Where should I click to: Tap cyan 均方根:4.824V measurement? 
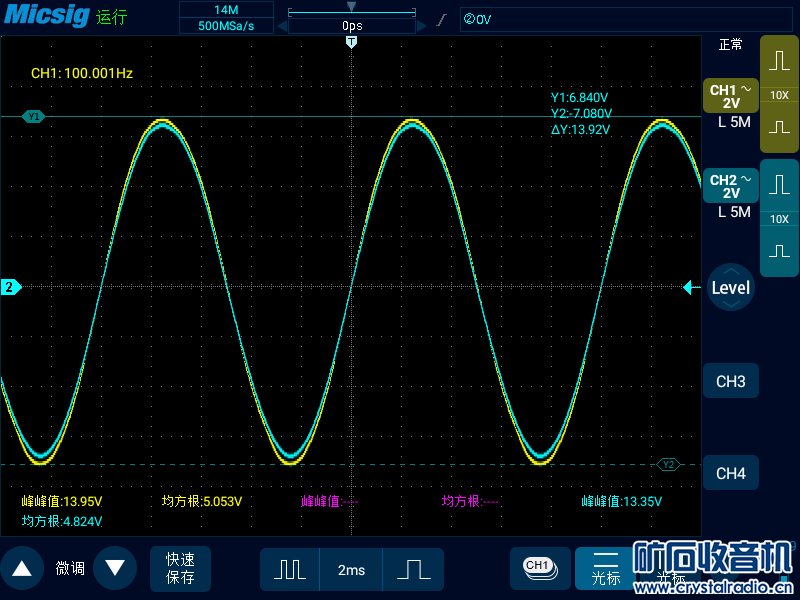click(x=62, y=521)
